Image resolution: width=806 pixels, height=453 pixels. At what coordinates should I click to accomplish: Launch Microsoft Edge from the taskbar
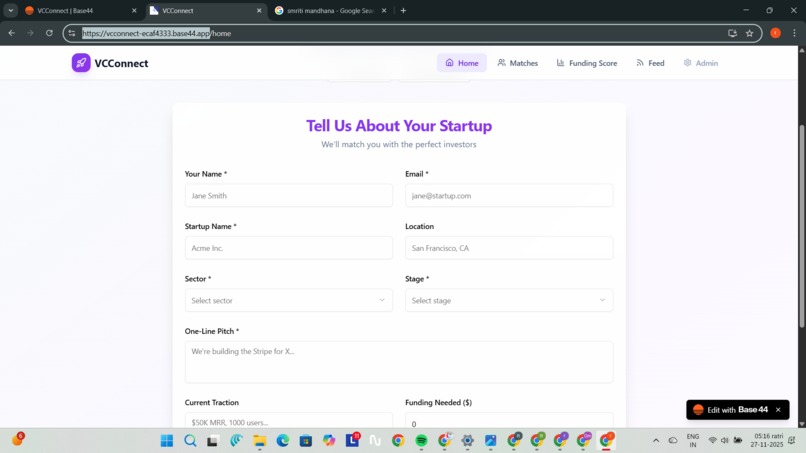pos(283,441)
